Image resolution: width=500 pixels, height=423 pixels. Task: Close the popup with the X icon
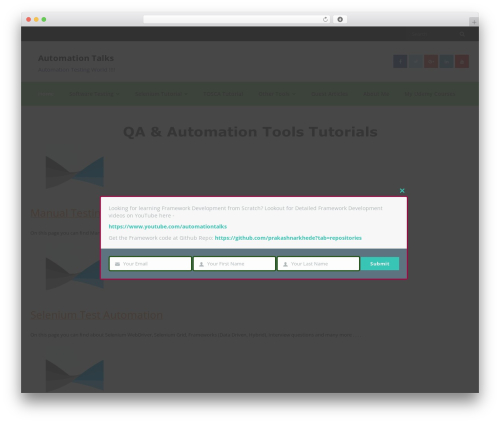coord(402,191)
